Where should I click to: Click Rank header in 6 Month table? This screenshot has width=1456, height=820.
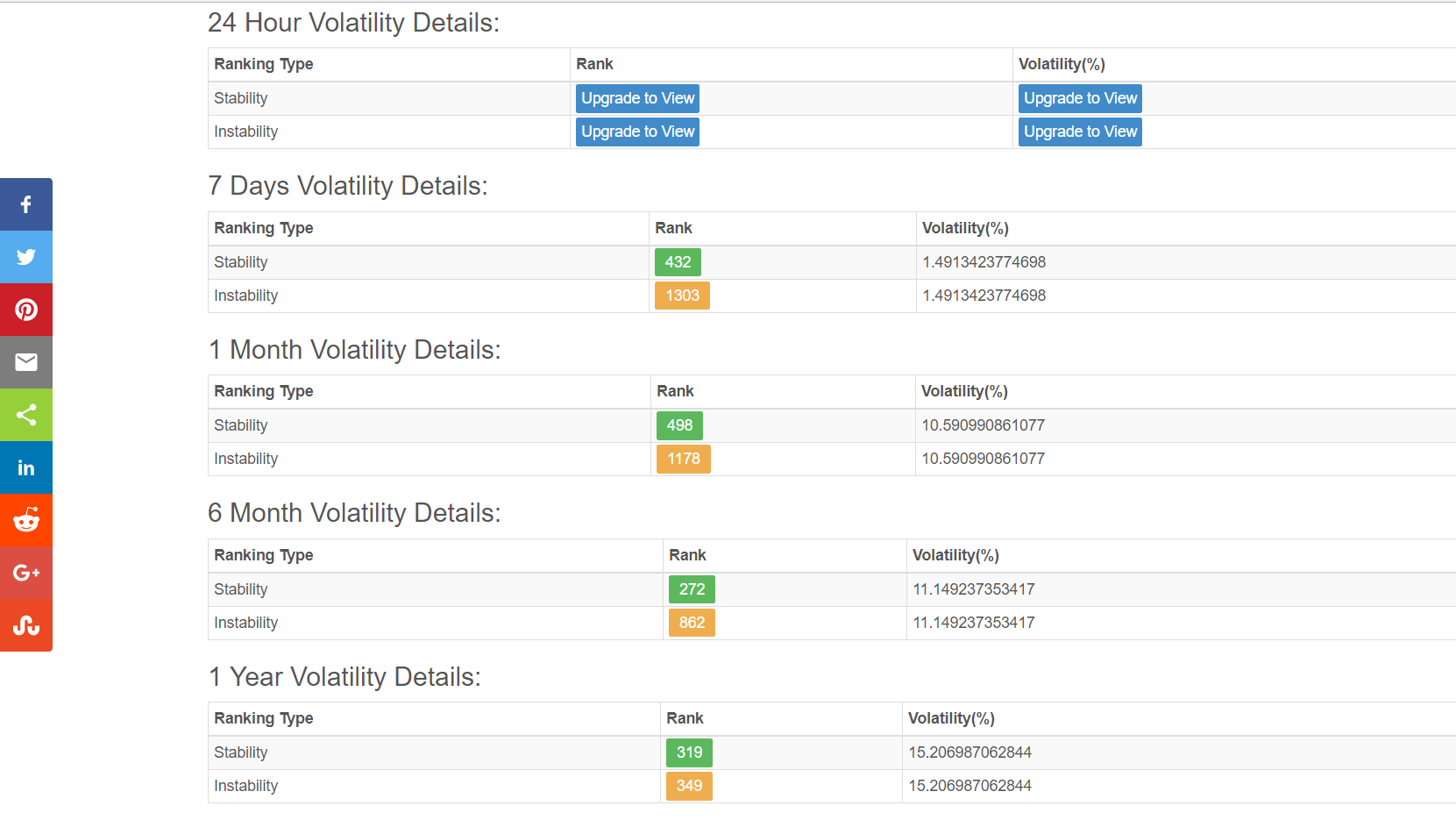pos(687,555)
